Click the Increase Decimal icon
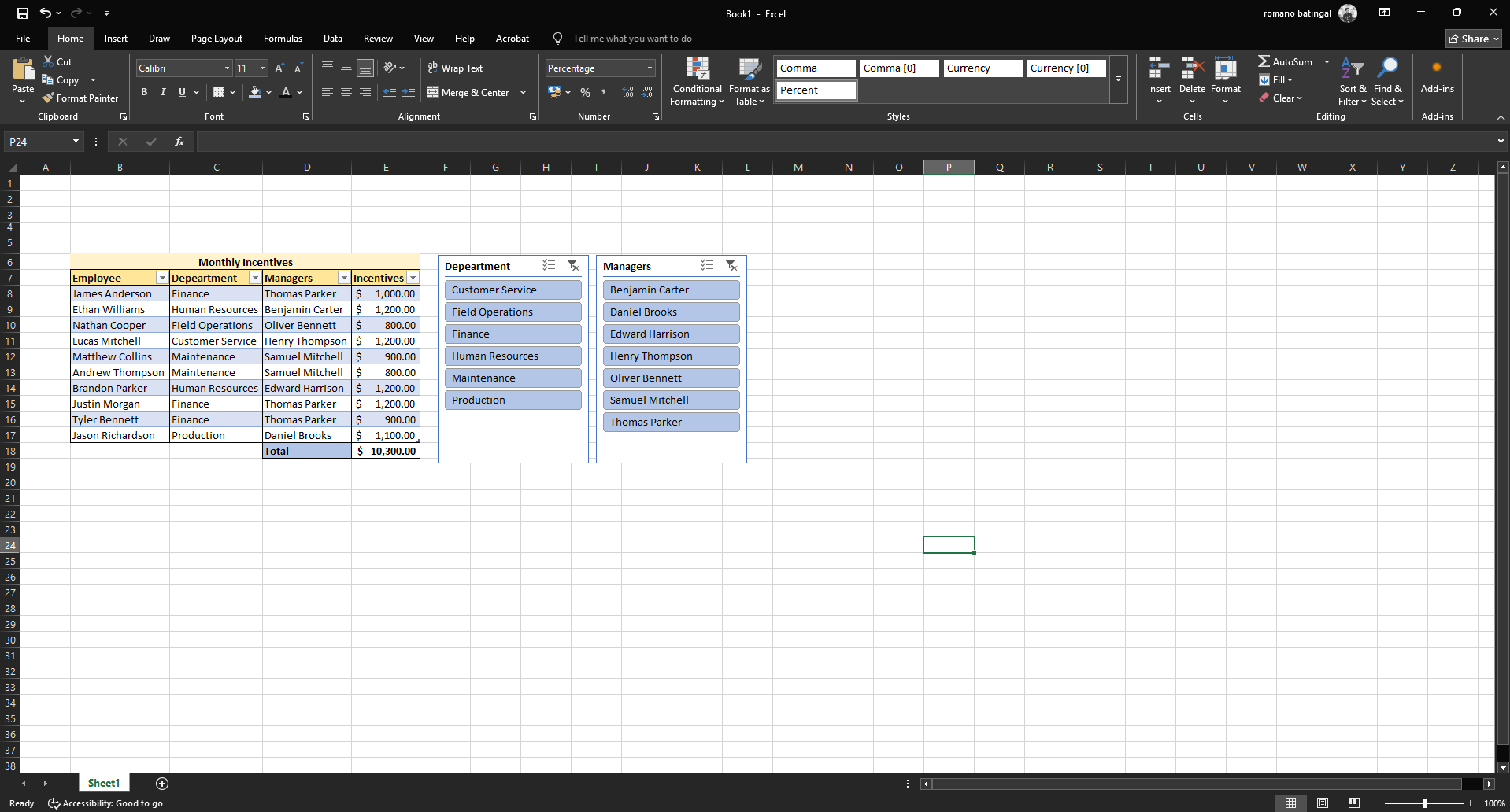This screenshot has height=812, width=1510. (627, 92)
